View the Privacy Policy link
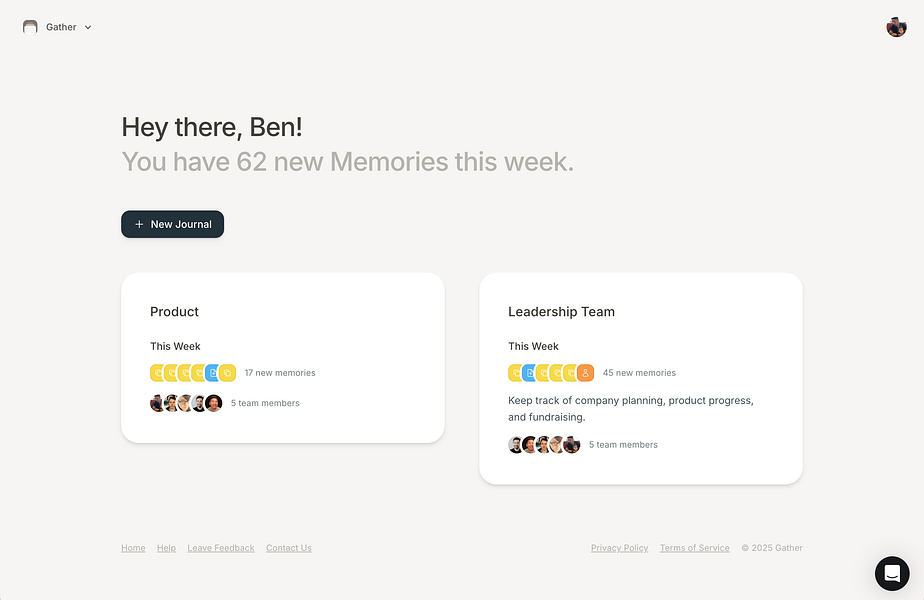 coord(619,548)
